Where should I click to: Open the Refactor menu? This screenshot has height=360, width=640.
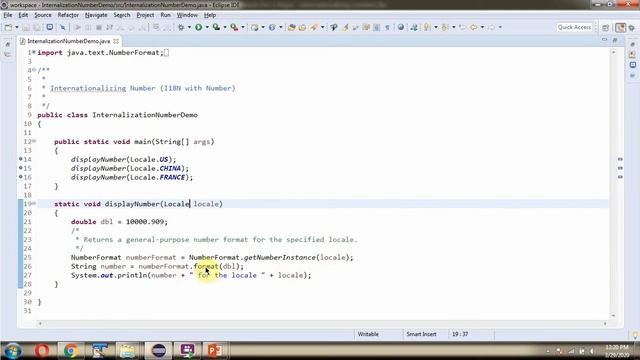(x=68, y=15)
